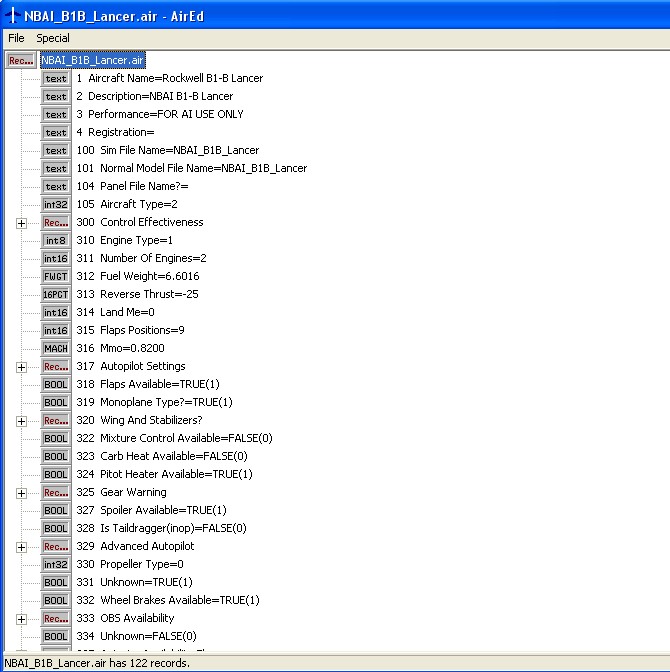The width and height of the screenshot is (670, 672).
Task: Click int32 icon for Propeller Type
Action: (56, 564)
